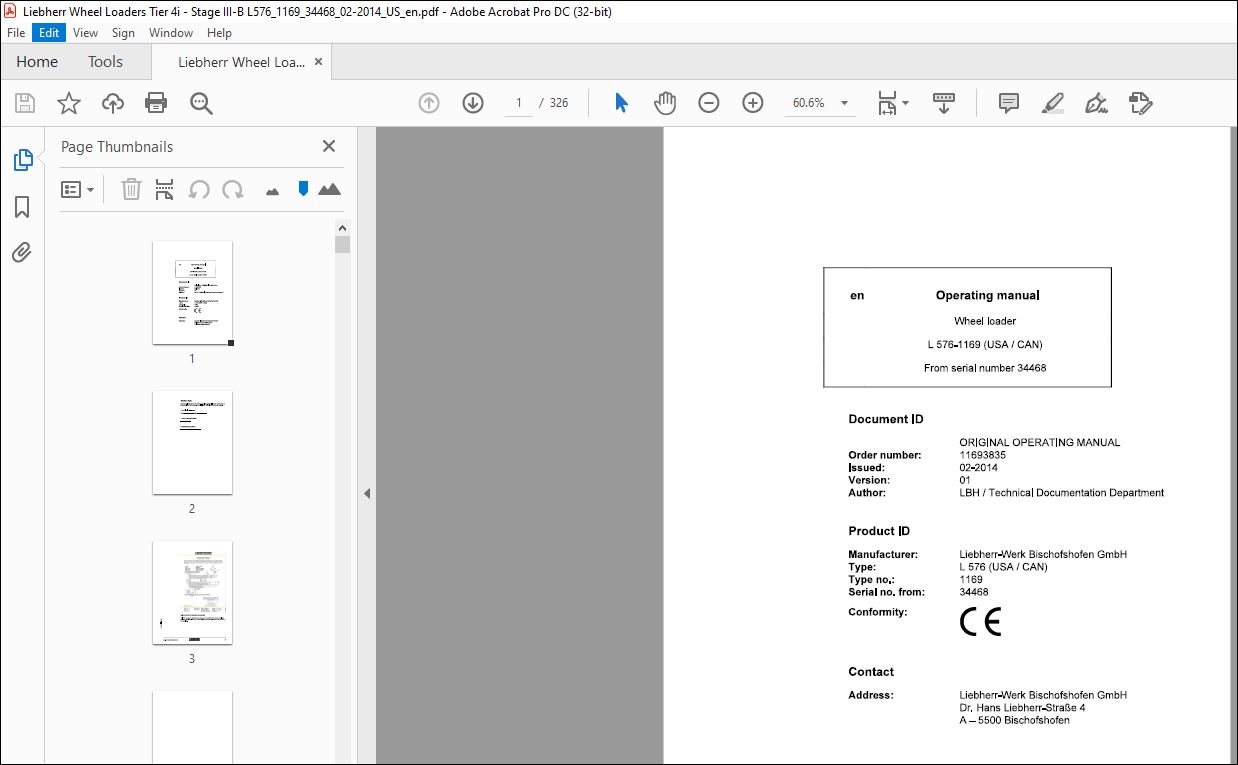Switch to the Tools tab
Image resolution: width=1238 pixels, height=765 pixels.
point(105,62)
